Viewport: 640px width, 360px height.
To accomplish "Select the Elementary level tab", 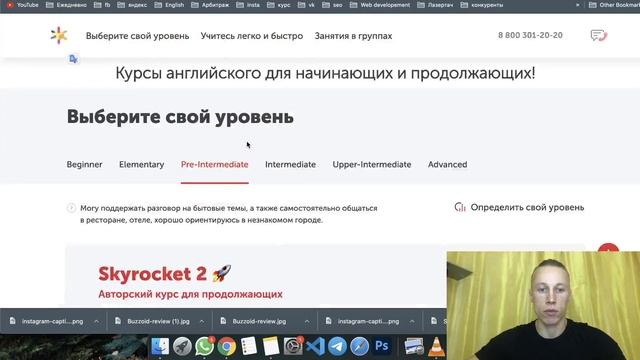I will tap(142, 164).
